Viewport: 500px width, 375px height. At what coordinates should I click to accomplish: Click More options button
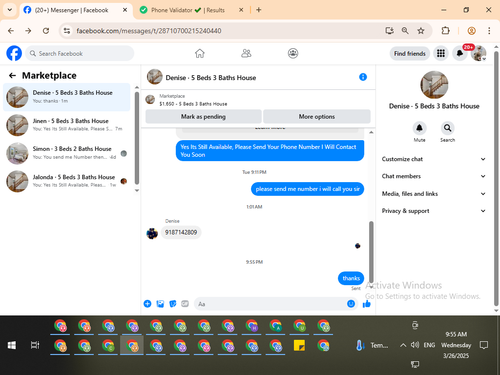pos(317,117)
